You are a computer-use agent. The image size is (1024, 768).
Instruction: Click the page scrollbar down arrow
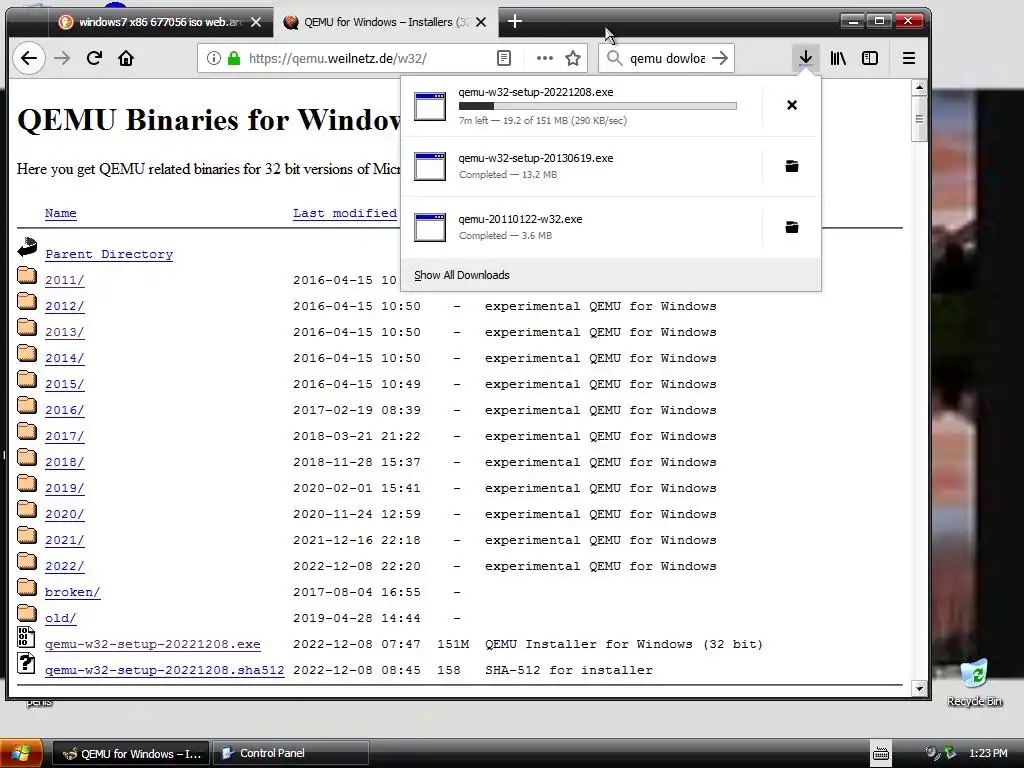pos(919,688)
